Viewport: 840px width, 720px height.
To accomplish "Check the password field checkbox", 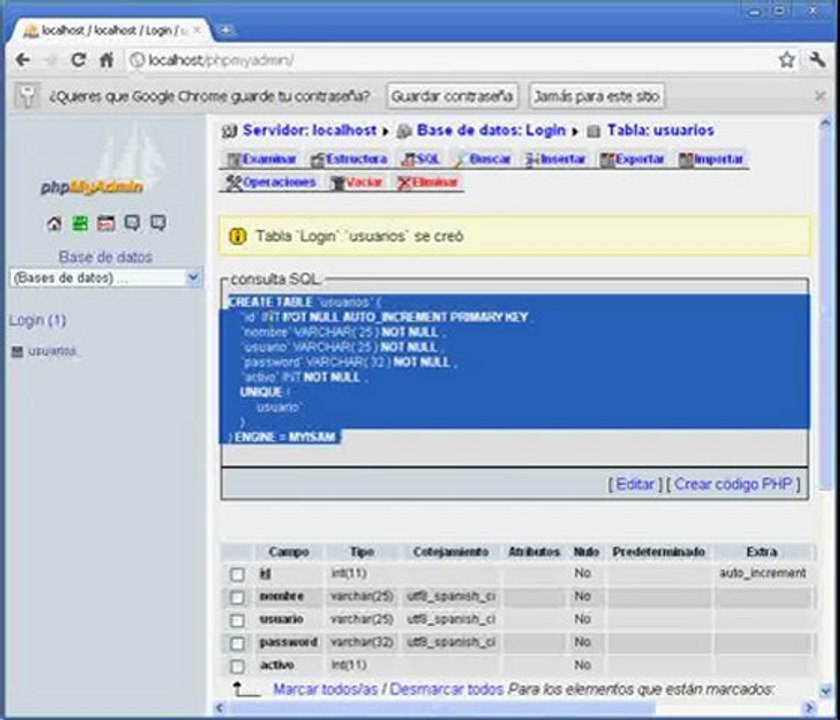I will tap(237, 643).
